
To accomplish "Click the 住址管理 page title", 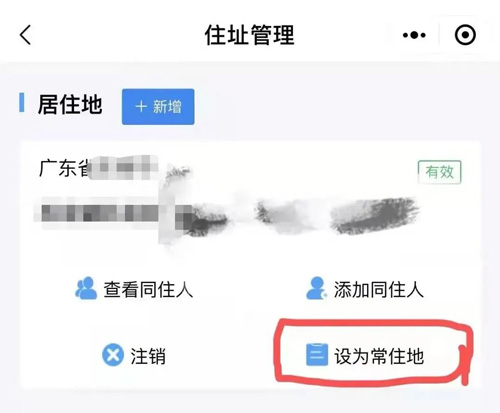I will 250,35.
